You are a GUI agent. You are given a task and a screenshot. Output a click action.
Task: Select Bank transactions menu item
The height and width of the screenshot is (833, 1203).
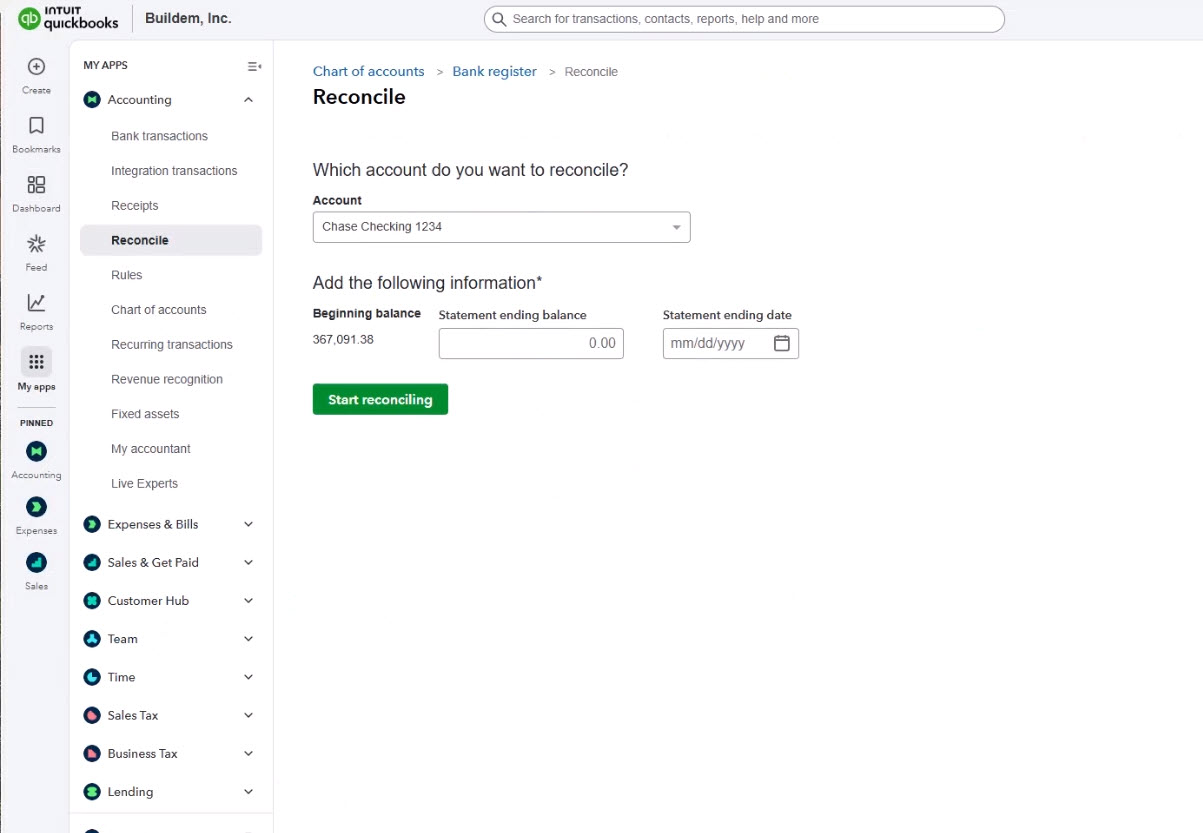coord(159,136)
